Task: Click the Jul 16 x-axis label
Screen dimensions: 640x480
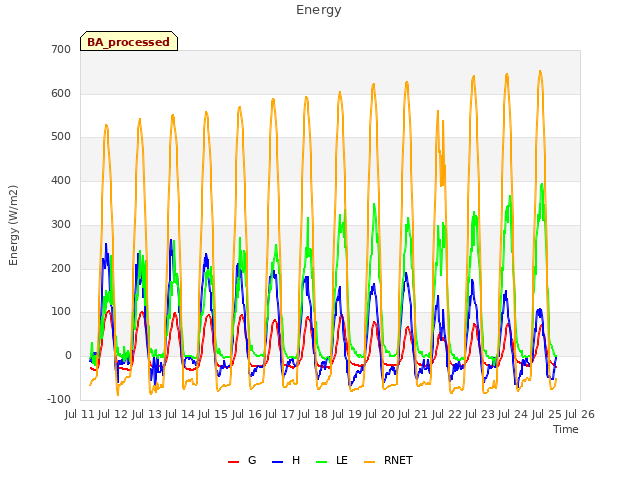Action: (247, 415)
